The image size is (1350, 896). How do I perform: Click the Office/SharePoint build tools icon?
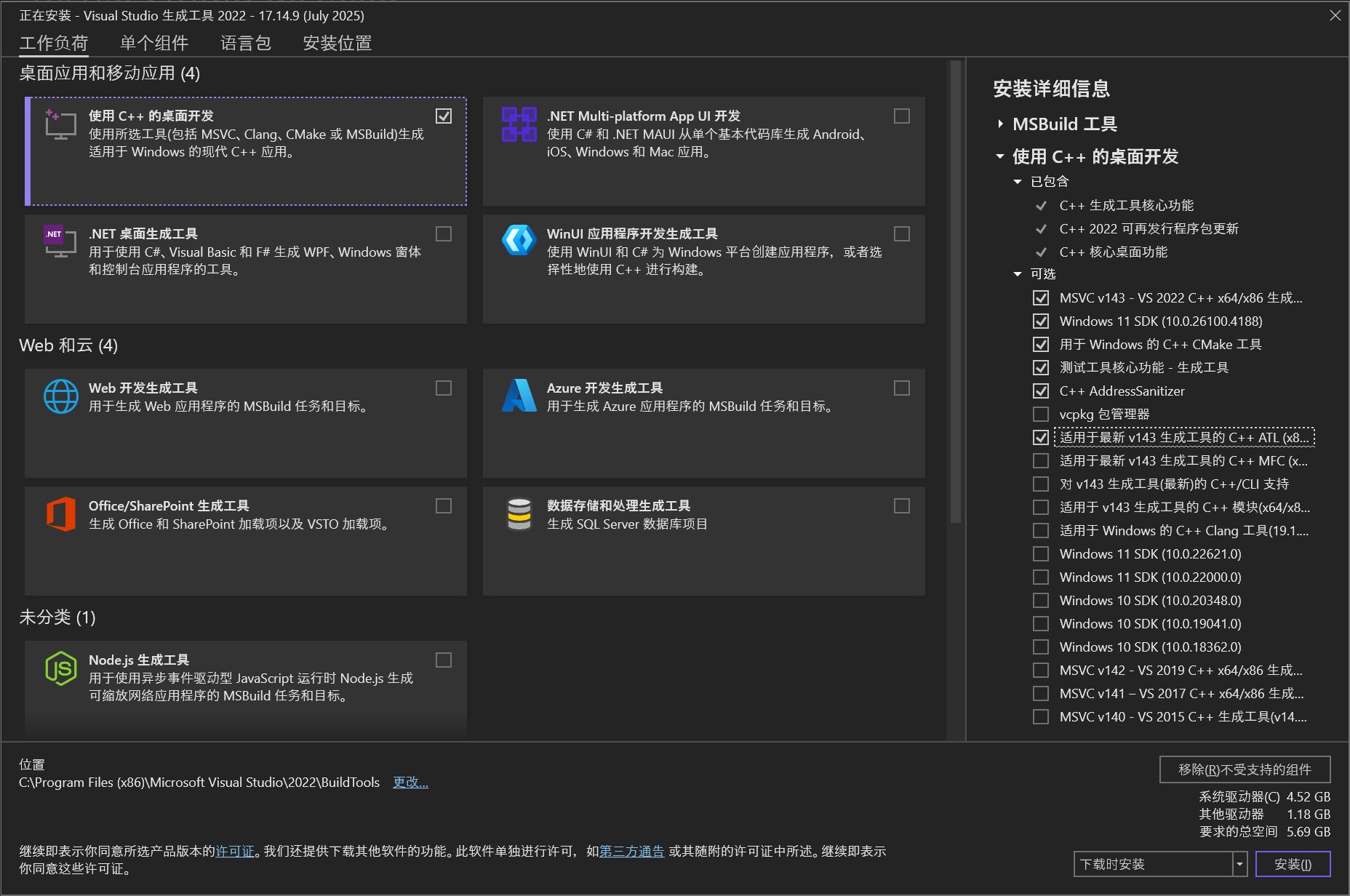[x=61, y=514]
